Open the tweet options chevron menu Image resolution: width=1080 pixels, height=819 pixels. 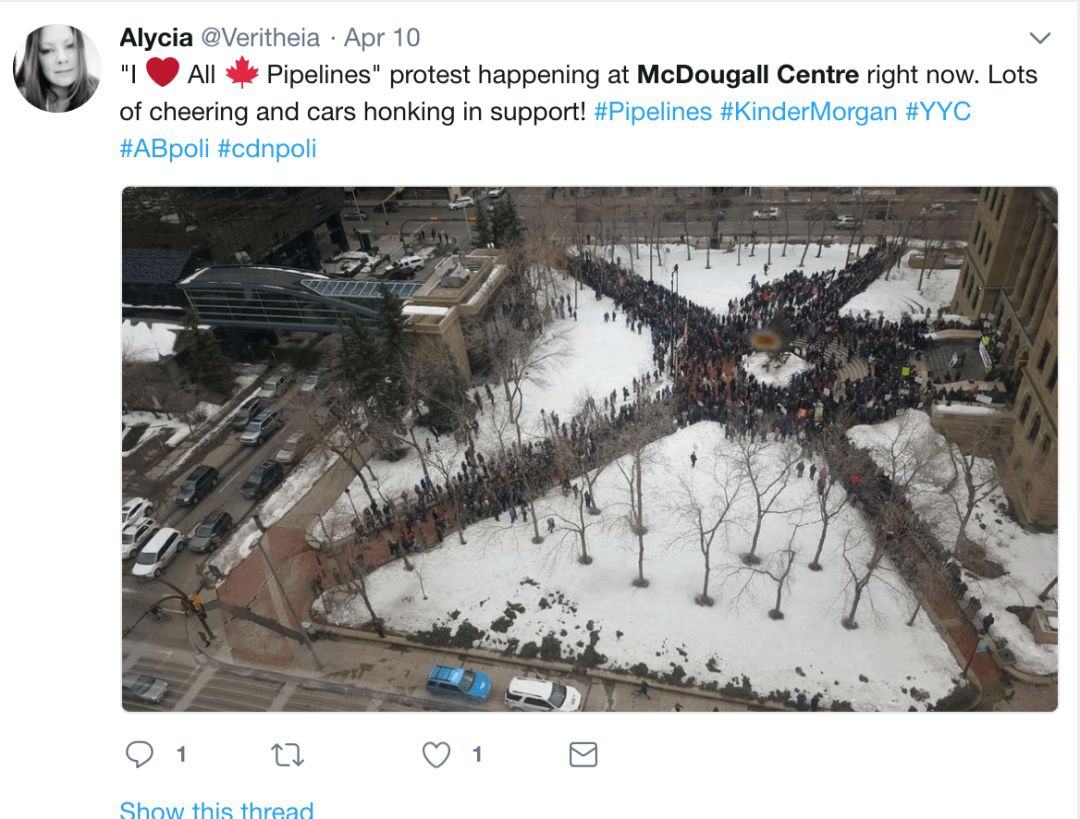[1039, 38]
